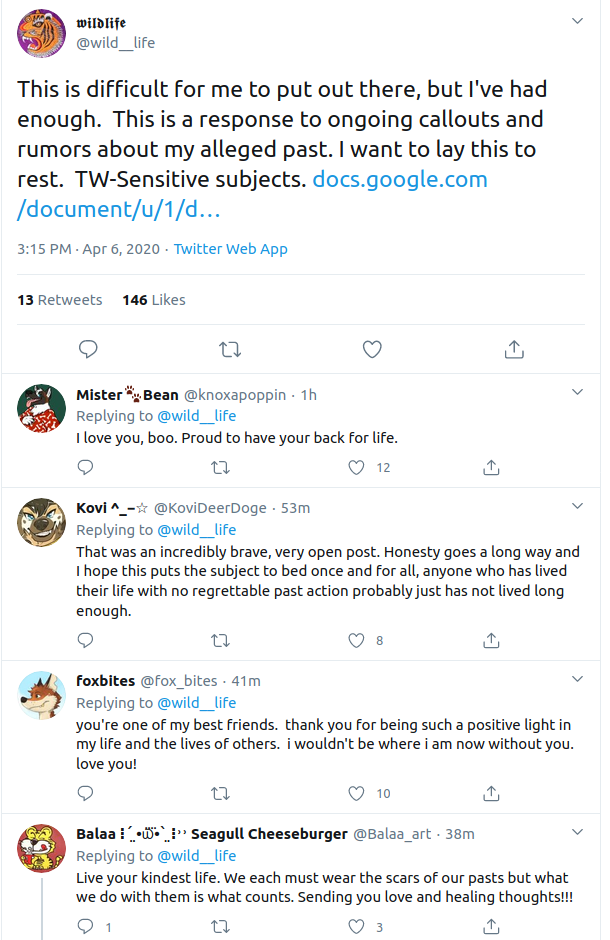
Task: Share Balaa's reply tweet
Action: coord(491,926)
